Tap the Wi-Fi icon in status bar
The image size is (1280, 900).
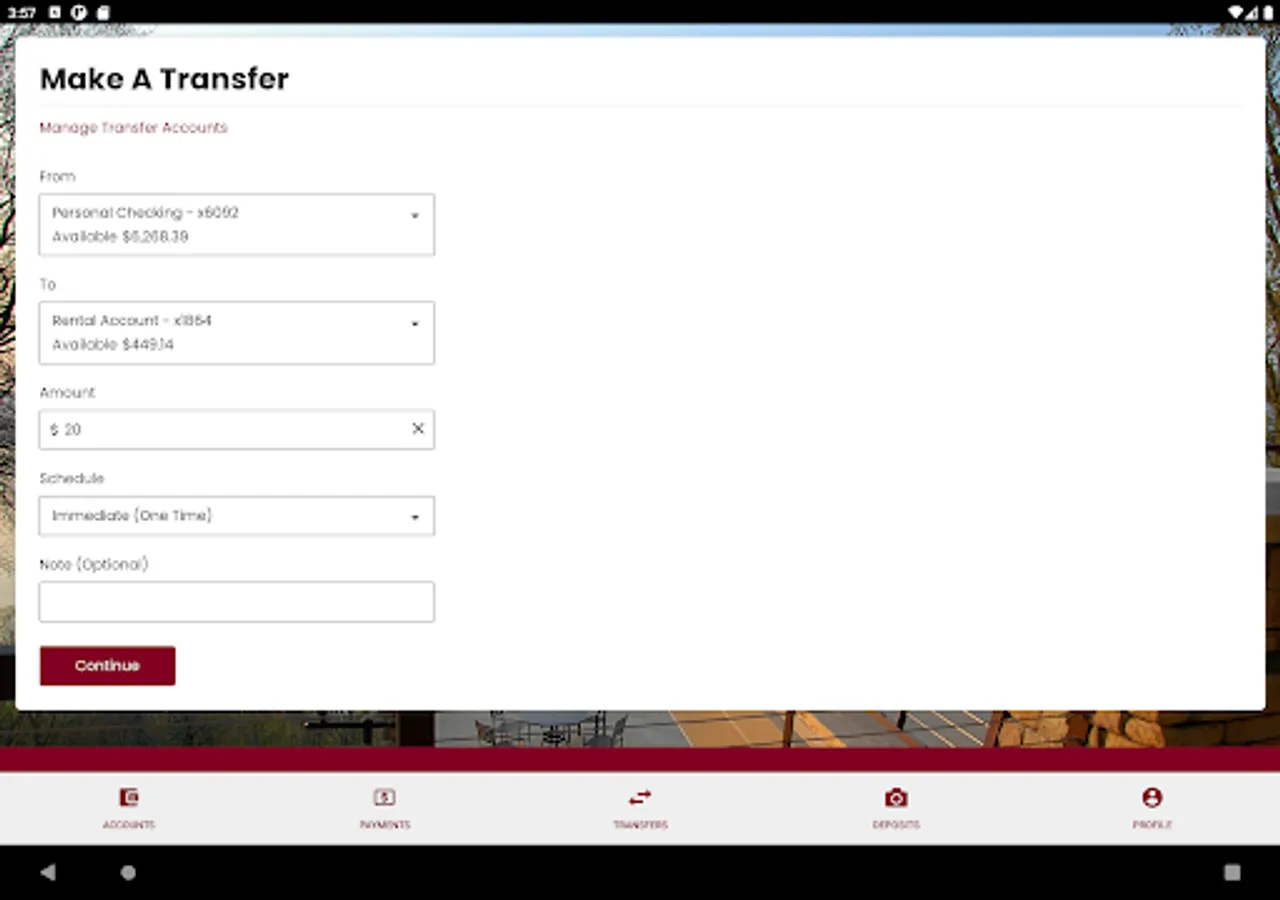pos(1238,12)
